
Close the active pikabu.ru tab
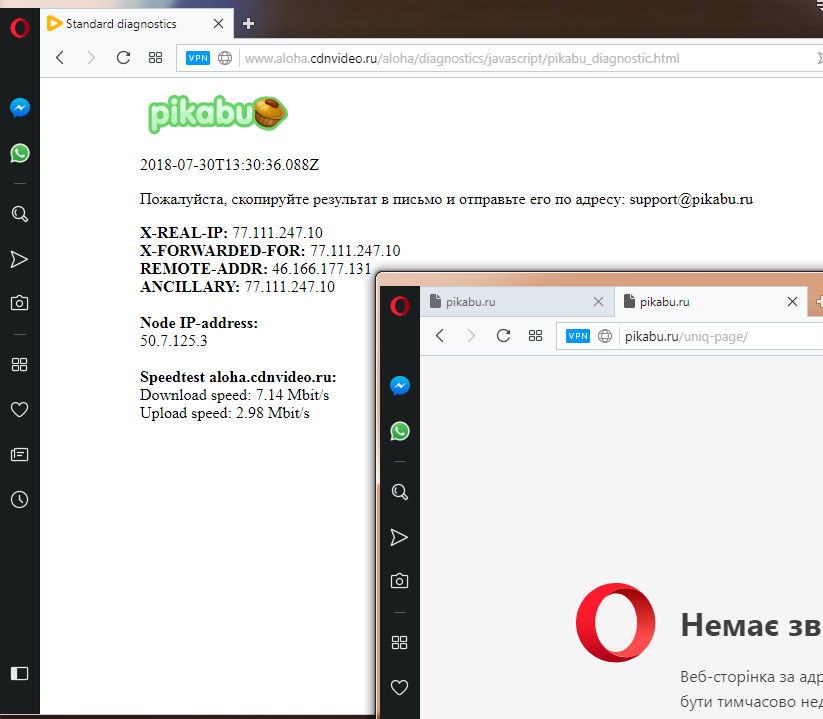(x=792, y=301)
